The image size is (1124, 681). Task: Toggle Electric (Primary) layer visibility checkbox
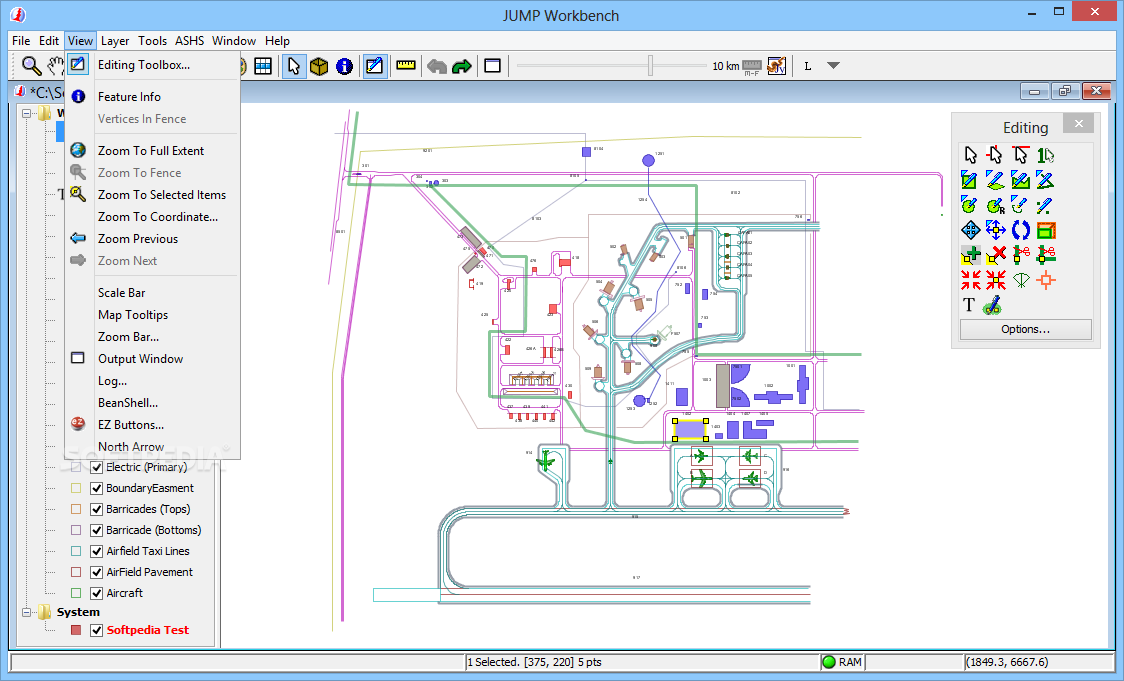(x=97, y=467)
